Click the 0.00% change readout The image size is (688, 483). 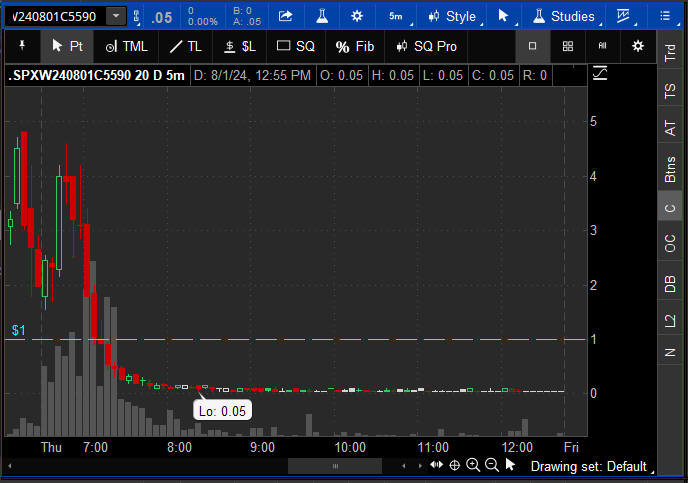pyautogui.click(x=203, y=21)
